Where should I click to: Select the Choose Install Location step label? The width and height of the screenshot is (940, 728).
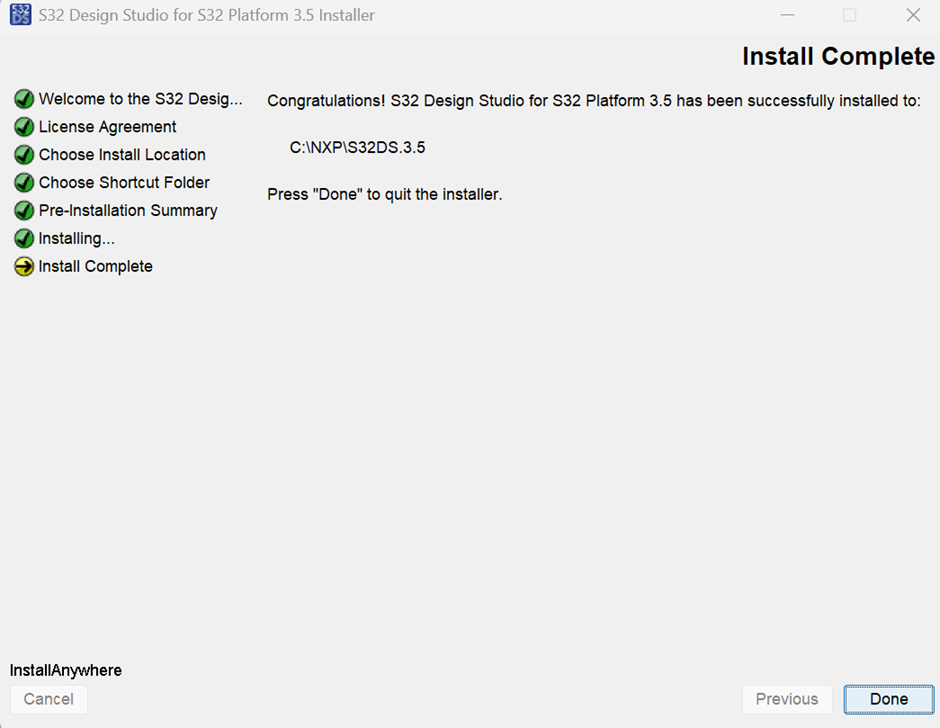(x=122, y=155)
